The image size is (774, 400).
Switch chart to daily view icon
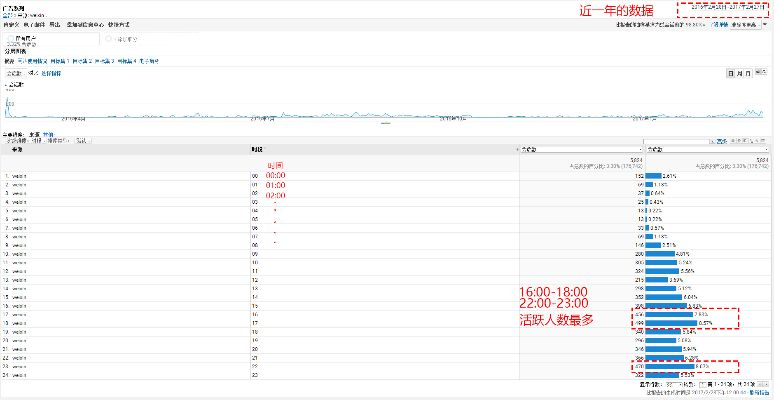[x=733, y=73]
